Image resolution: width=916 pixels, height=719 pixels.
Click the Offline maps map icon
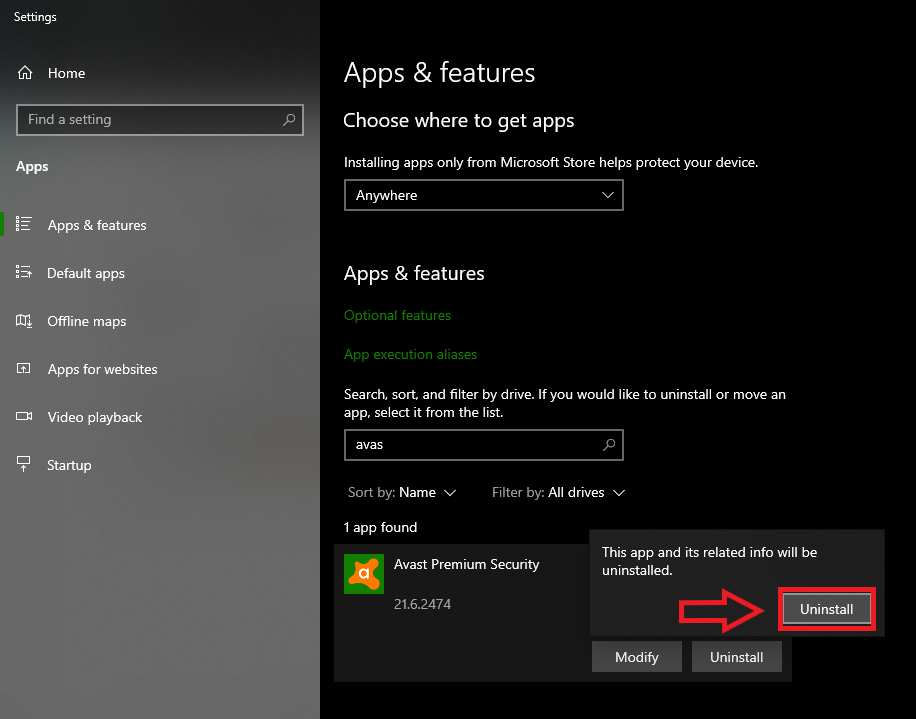tap(24, 321)
